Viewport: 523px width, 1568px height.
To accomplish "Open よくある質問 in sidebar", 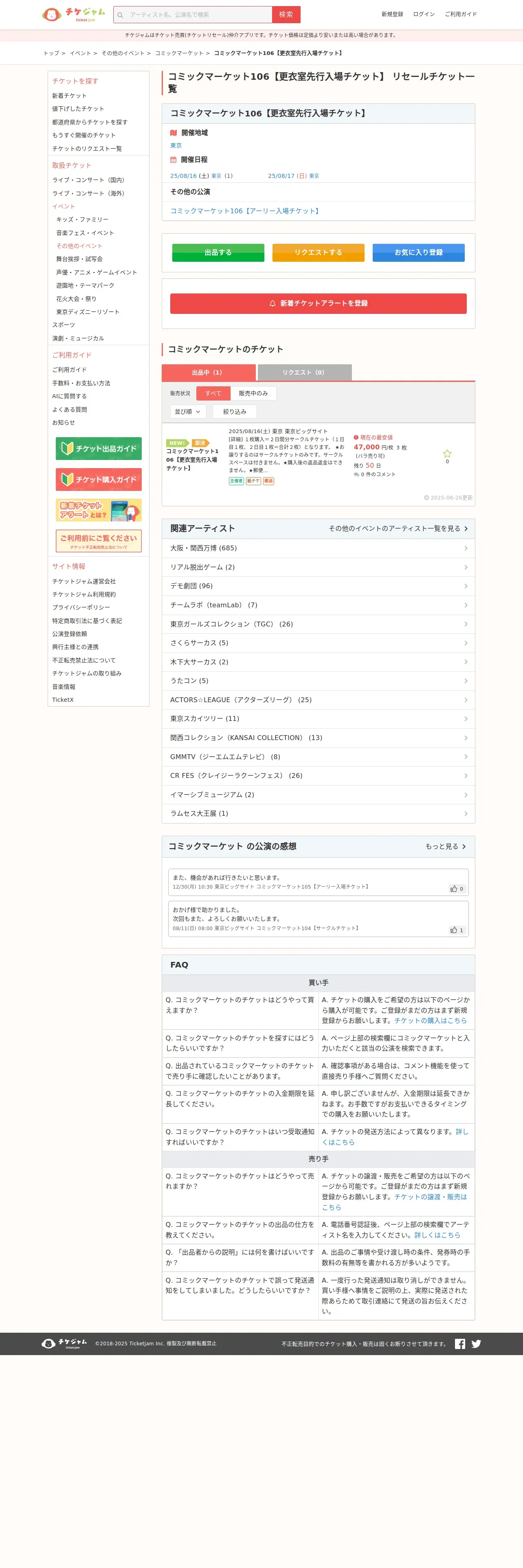I will (x=69, y=410).
